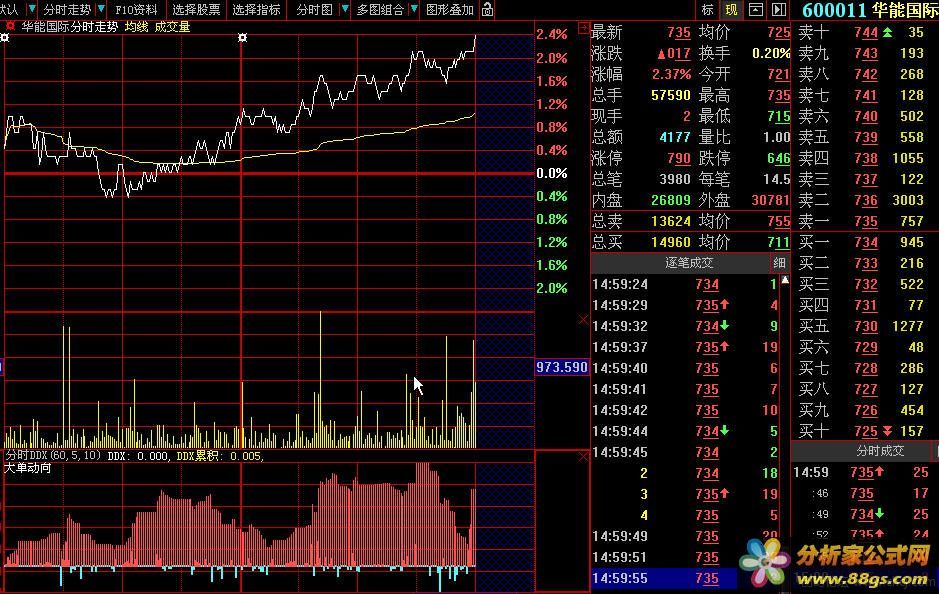Viewport: 939px width, 594px height.
Task: Open the 选择指标 menu
Action: click(x=256, y=10)
